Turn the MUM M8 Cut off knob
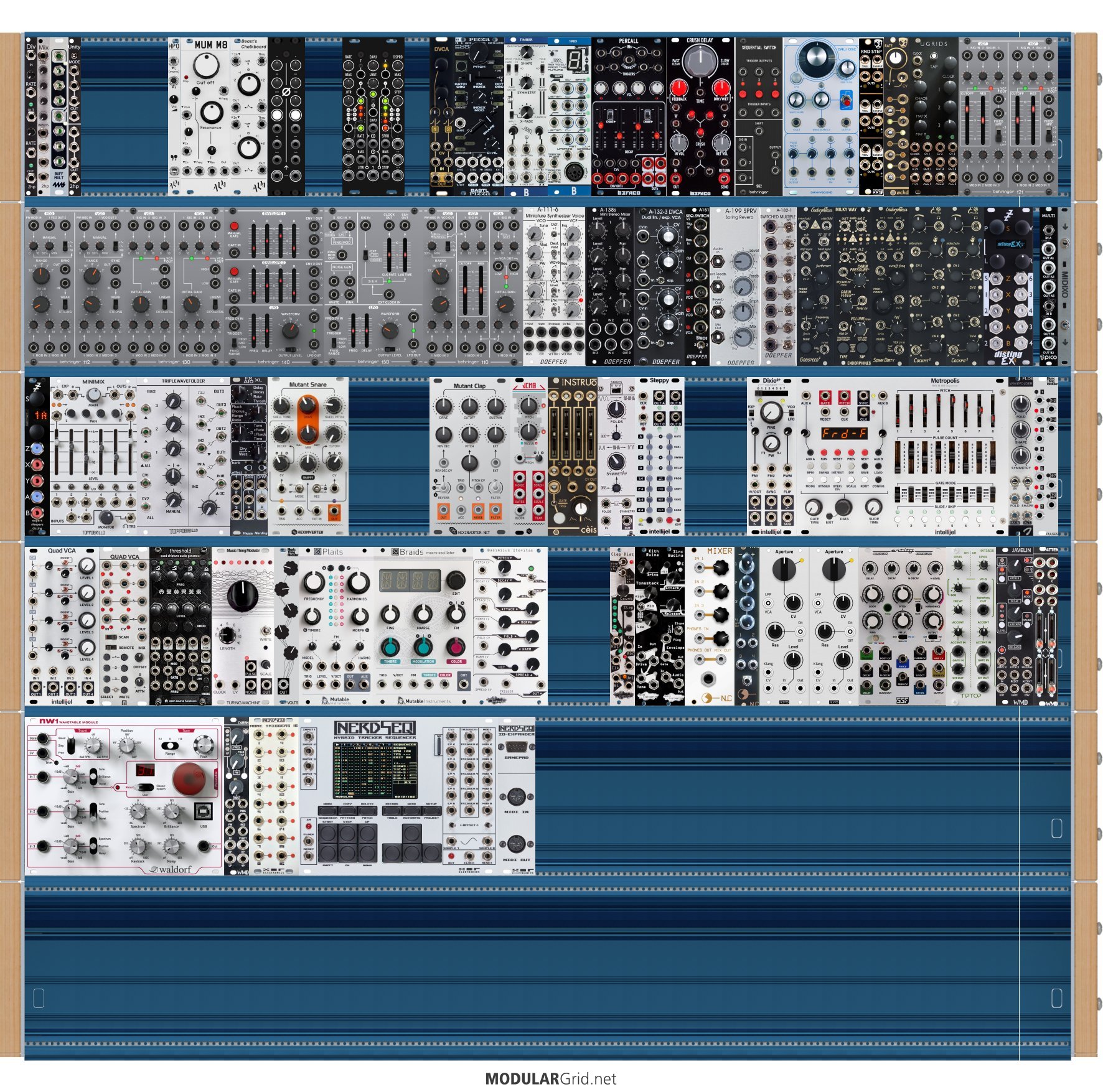Image resolution: width=1103 pixels, height=1092 pixels. [205, 65]
